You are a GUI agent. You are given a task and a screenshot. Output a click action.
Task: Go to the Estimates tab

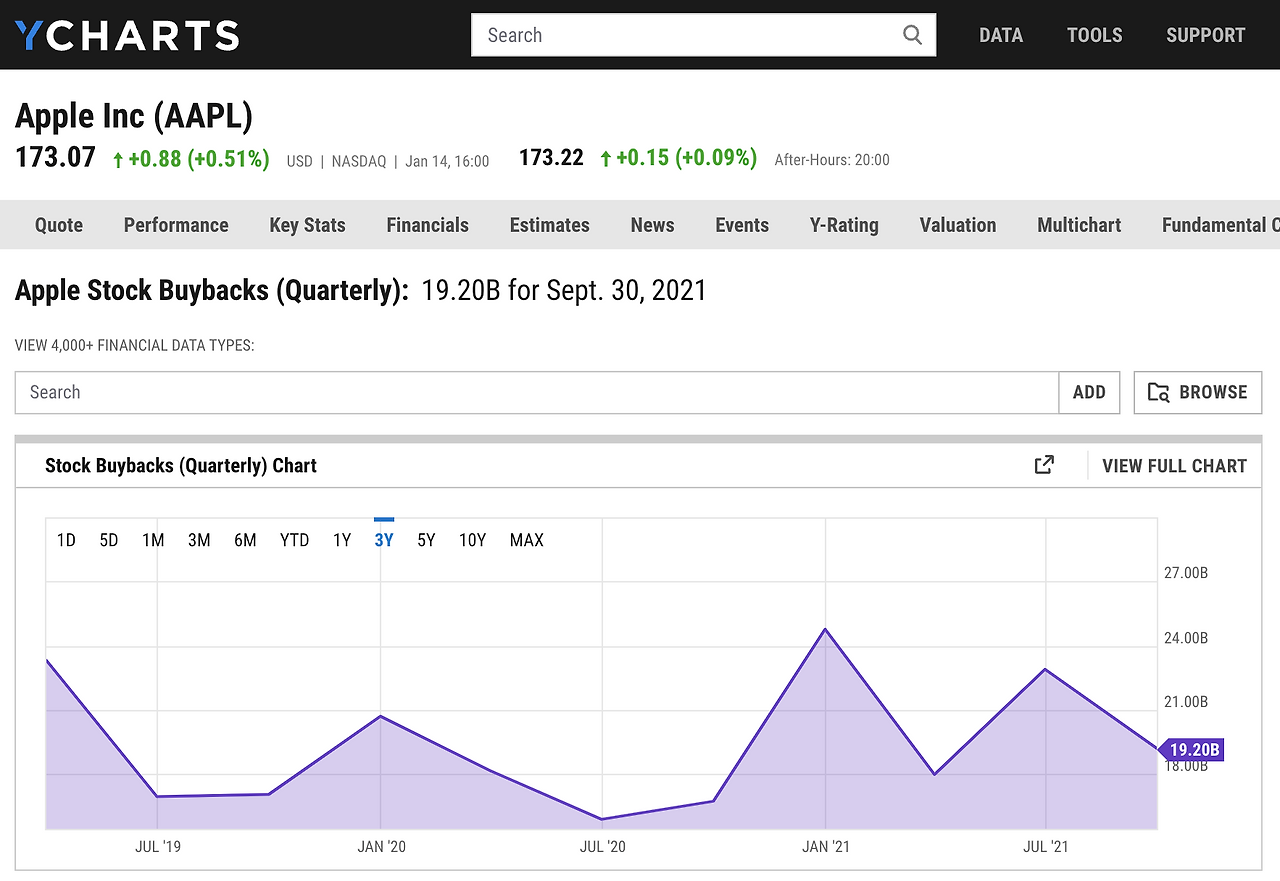550,225
